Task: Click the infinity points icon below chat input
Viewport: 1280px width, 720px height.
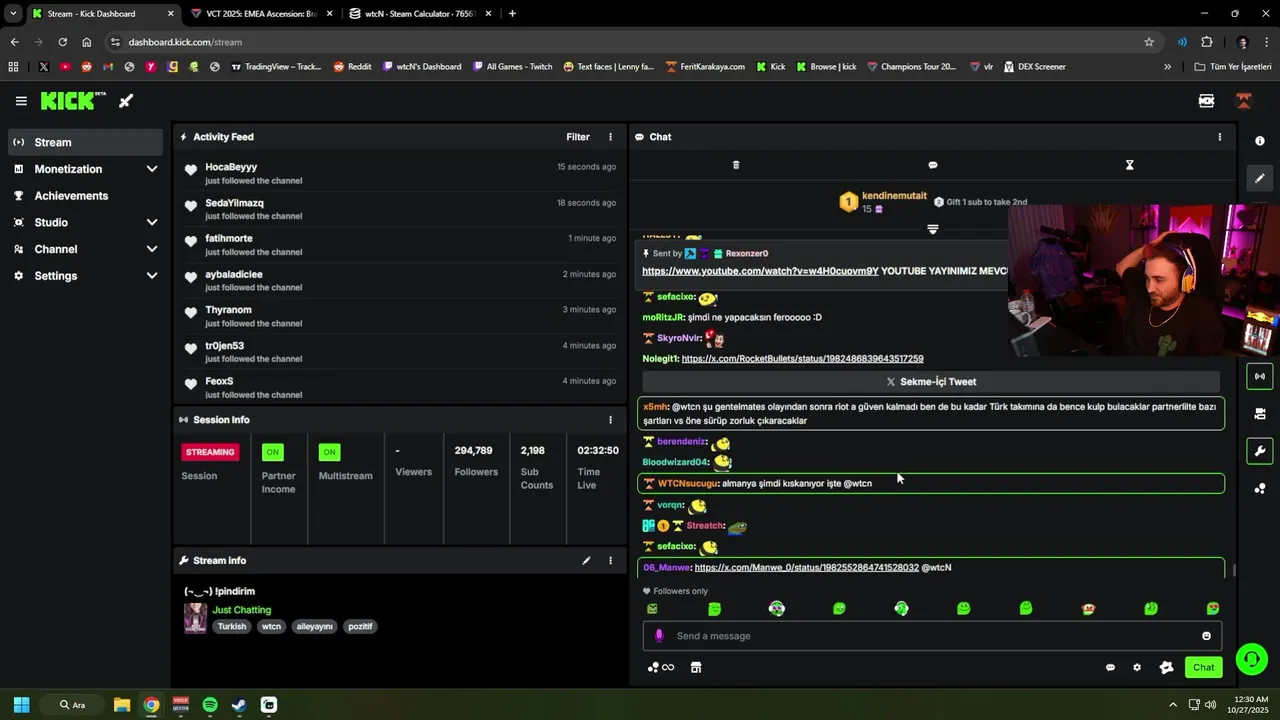Action: click(661, 667)
